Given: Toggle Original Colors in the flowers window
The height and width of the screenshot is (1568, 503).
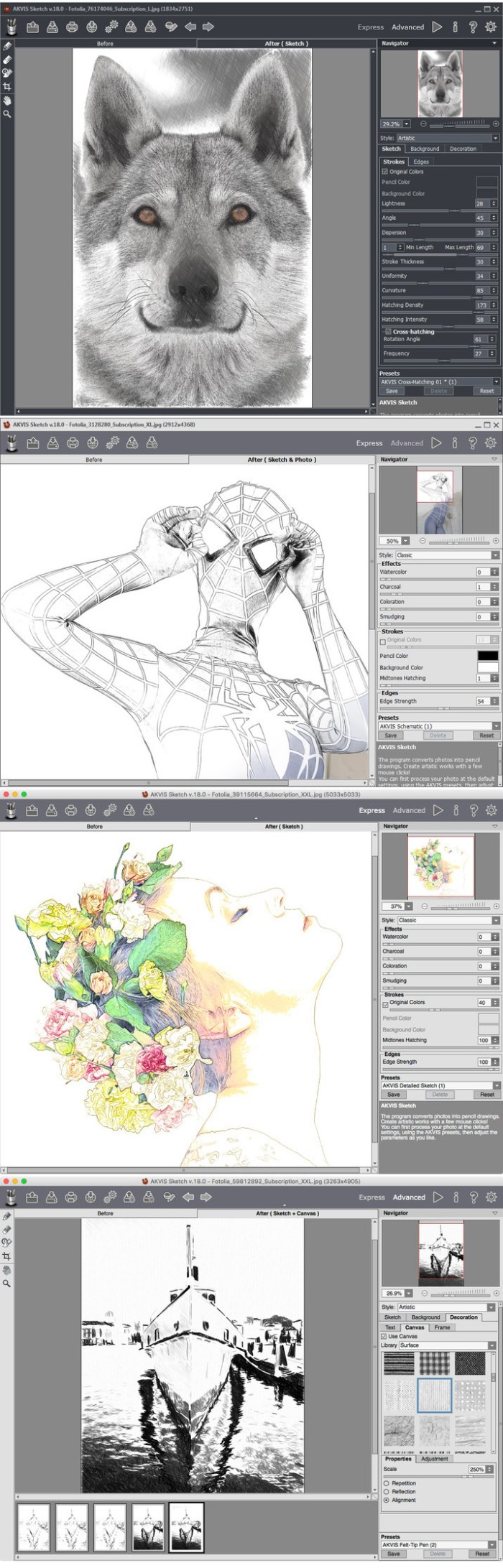Looking at the screenshot, I should tap(386, 1004).
